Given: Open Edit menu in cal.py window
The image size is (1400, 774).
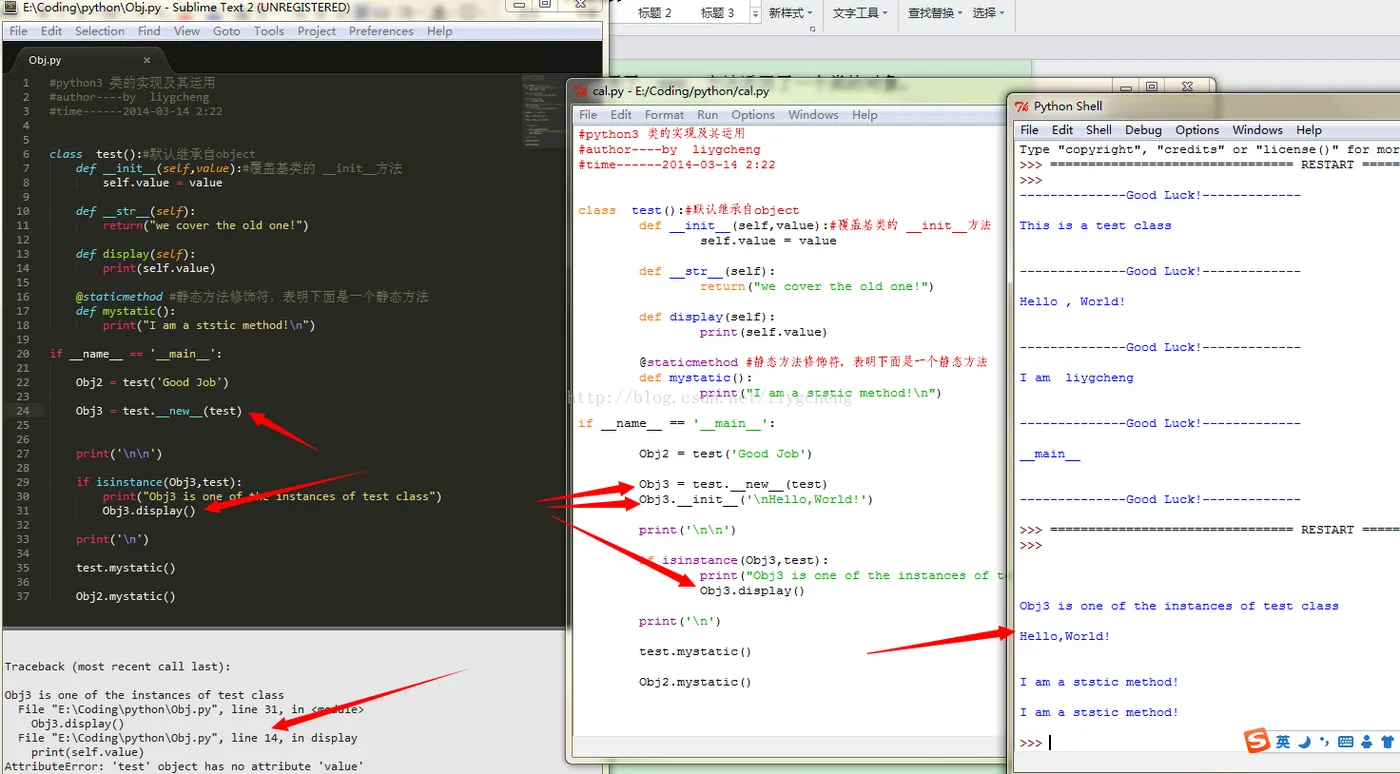Looking at the screenshot, I should [x=621, y=115].
